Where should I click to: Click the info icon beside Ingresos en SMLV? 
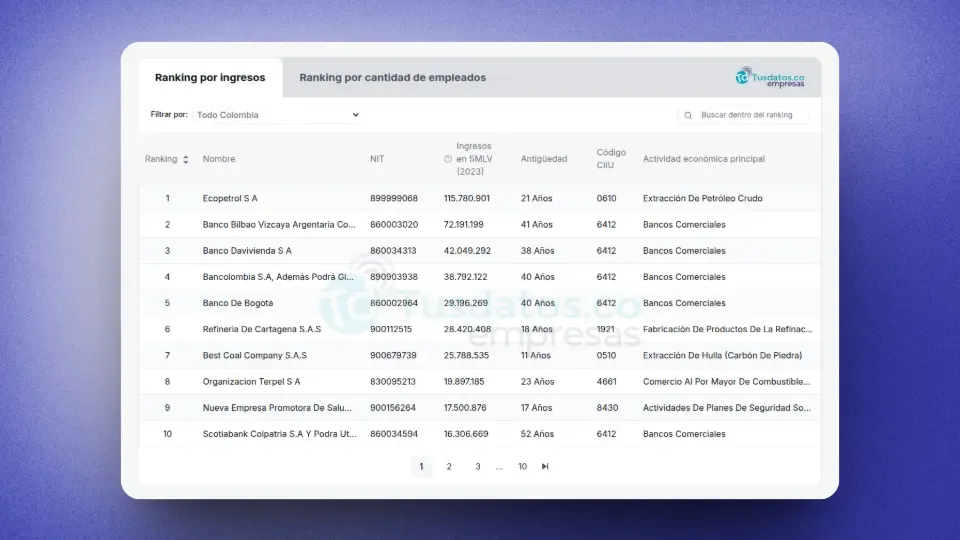pos(448,159)
